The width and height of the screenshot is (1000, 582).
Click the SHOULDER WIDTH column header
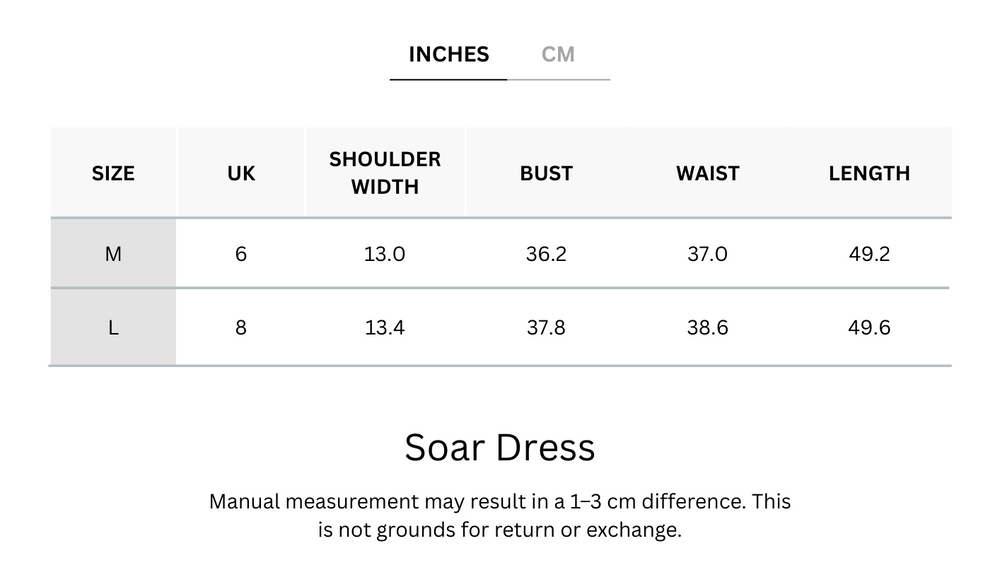coord(385,172)
